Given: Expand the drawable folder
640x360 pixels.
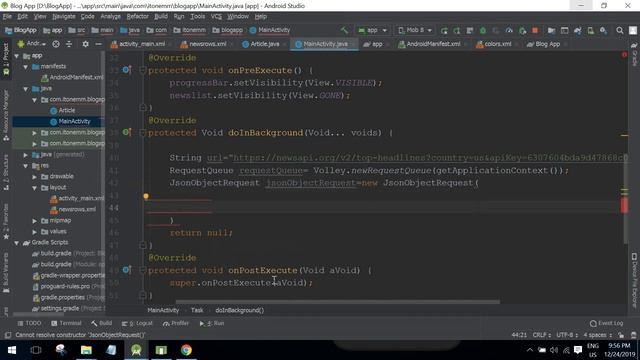Looking at the screenshot, I should [35, 177].
